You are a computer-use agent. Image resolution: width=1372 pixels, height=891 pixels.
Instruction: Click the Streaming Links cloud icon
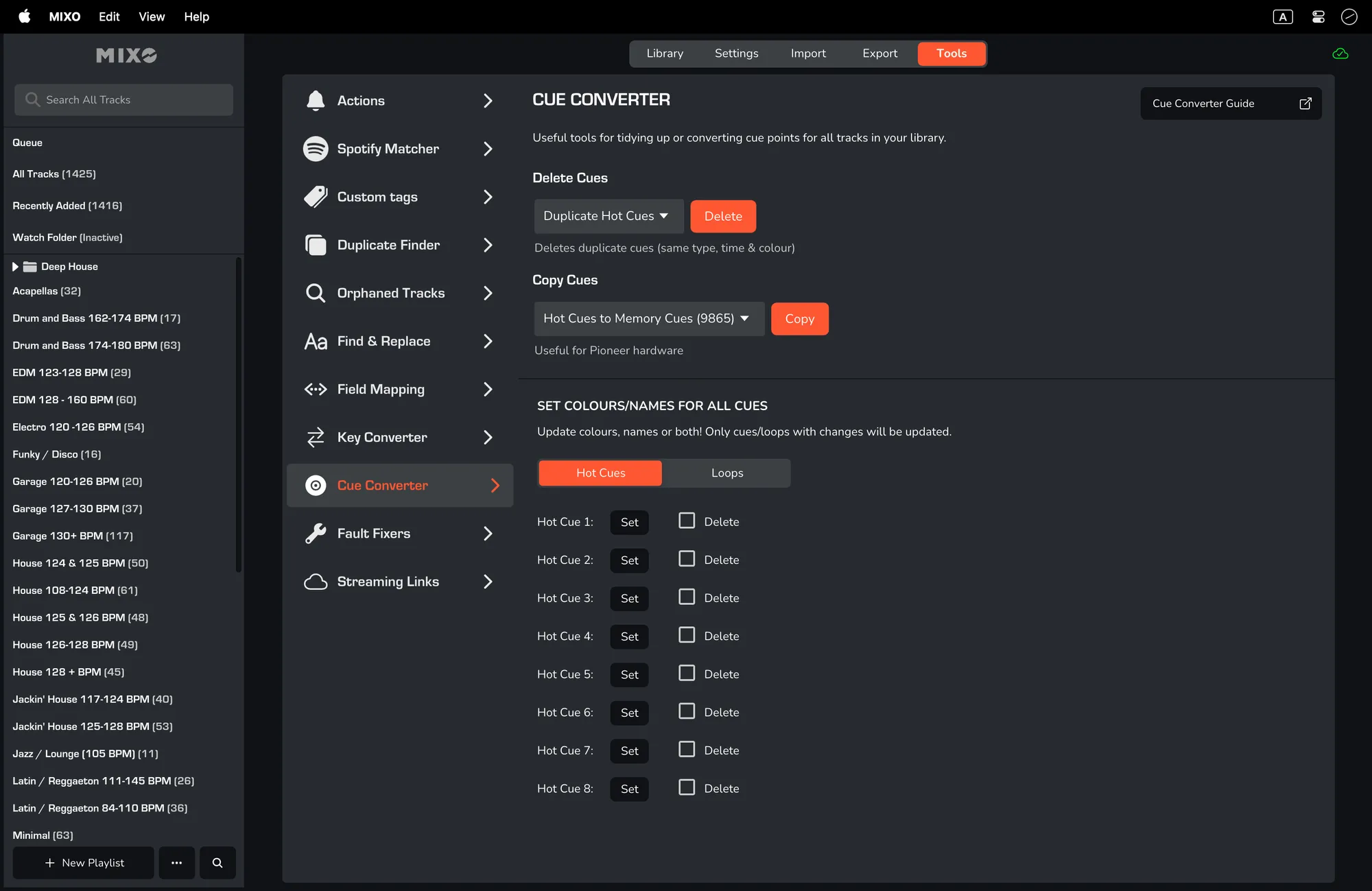coord(316,582)
